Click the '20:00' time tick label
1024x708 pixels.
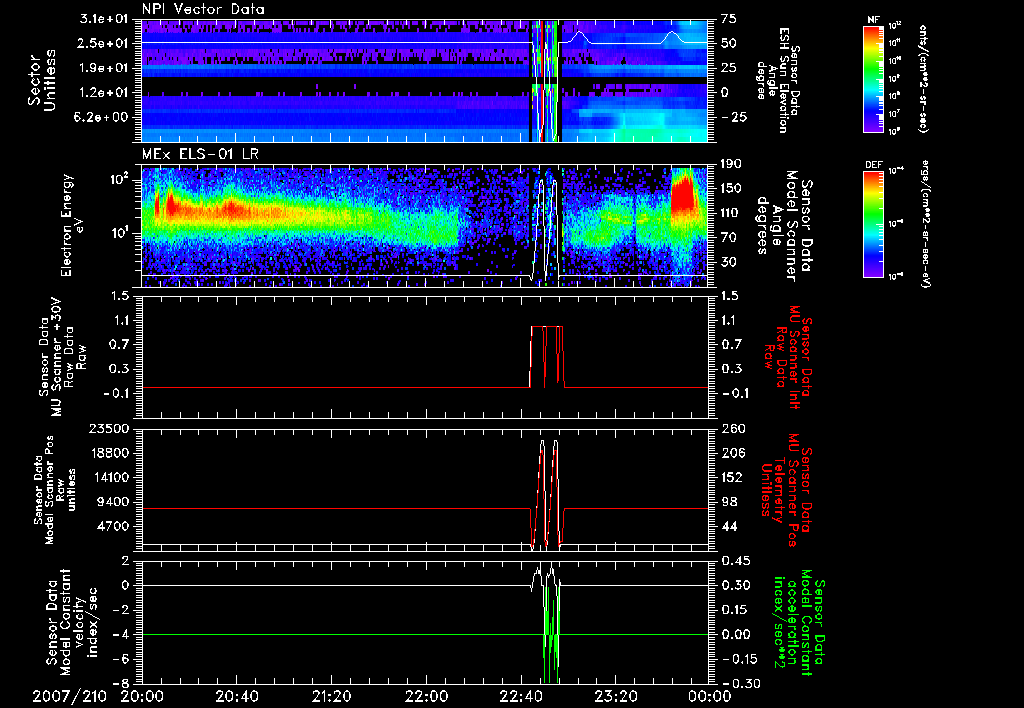coord(142,696)
